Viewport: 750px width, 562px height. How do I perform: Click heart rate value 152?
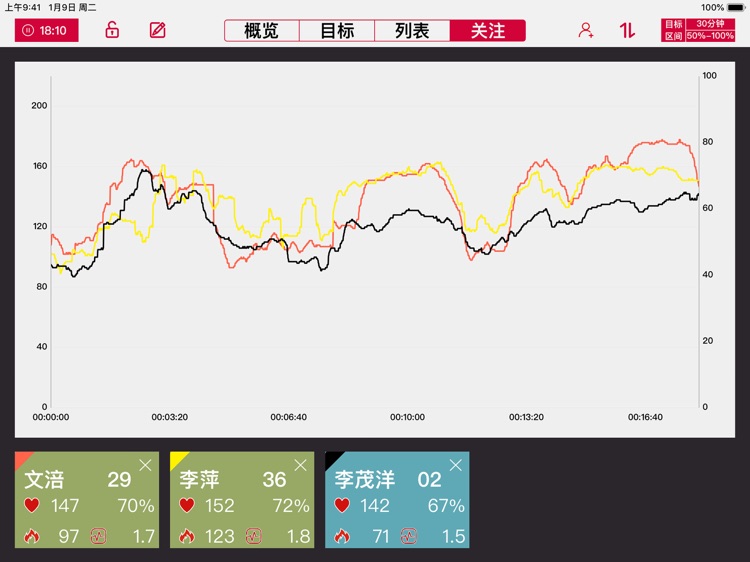[220, 506]
